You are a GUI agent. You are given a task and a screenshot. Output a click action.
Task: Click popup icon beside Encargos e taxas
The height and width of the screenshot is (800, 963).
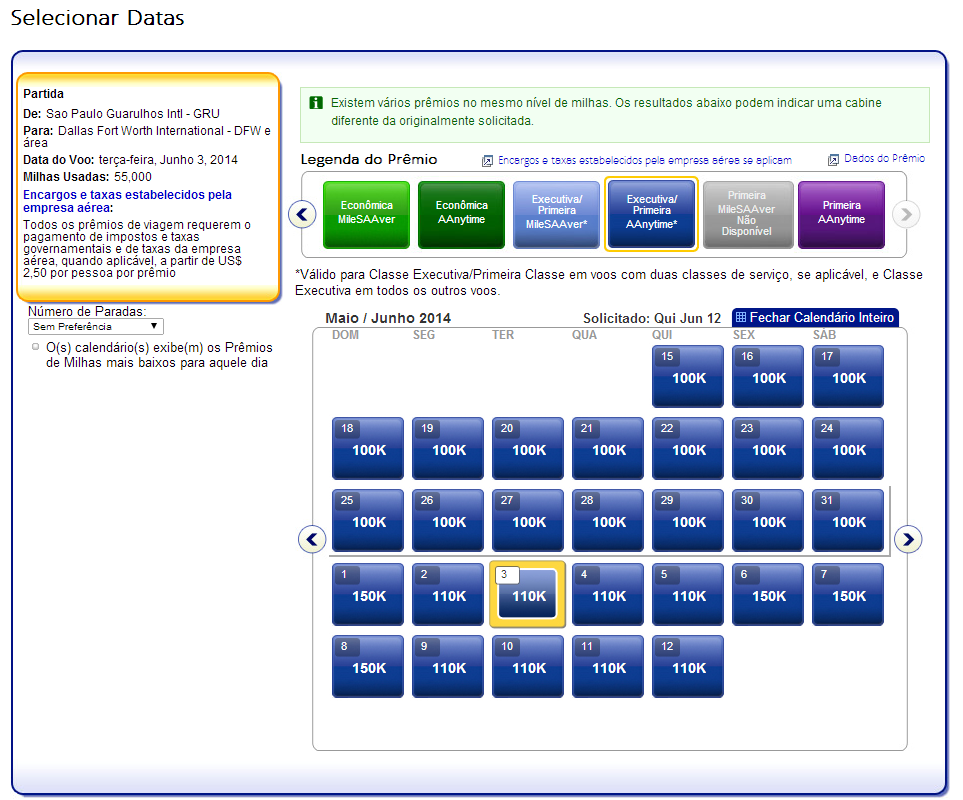tap(487, 161)
